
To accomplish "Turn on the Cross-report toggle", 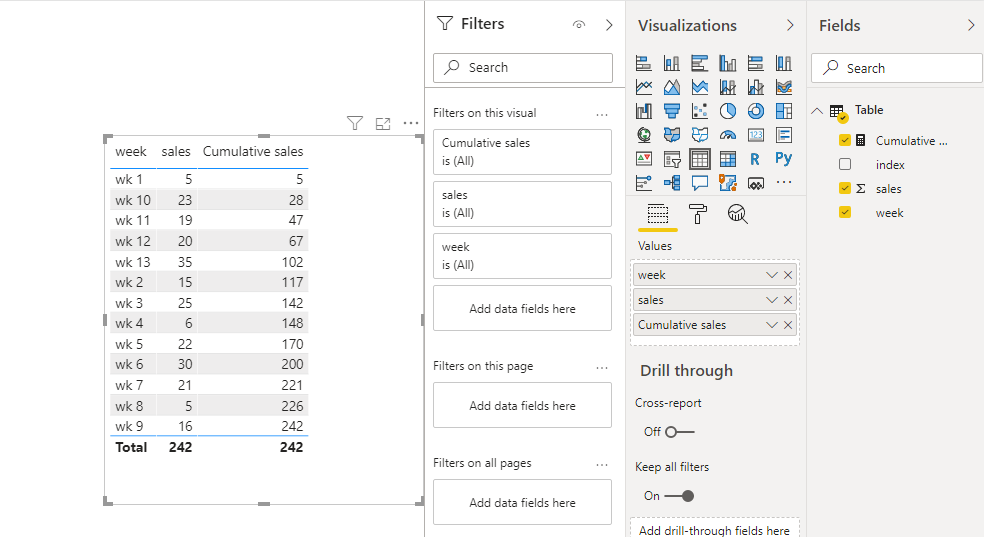I will [680, 432].
